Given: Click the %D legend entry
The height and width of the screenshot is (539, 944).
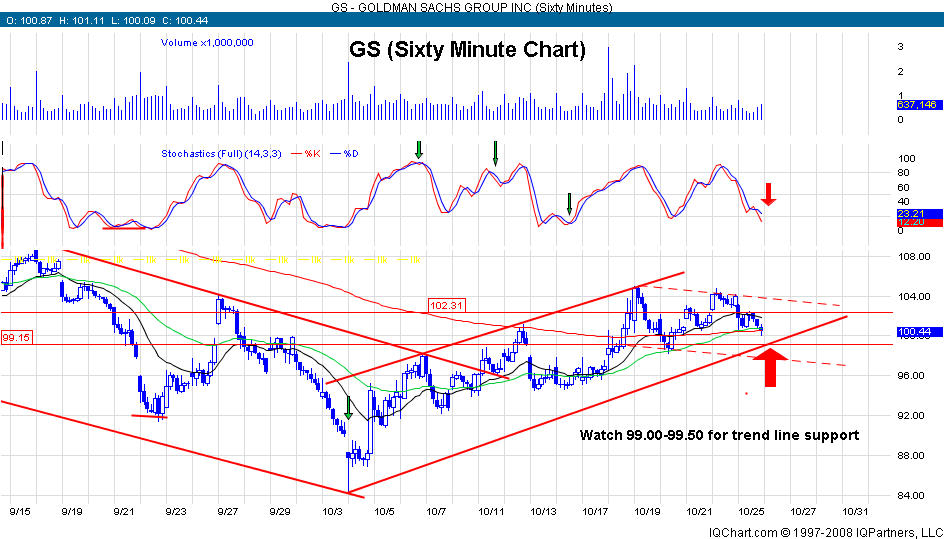Looking at the screenshot, I should 351,153.
